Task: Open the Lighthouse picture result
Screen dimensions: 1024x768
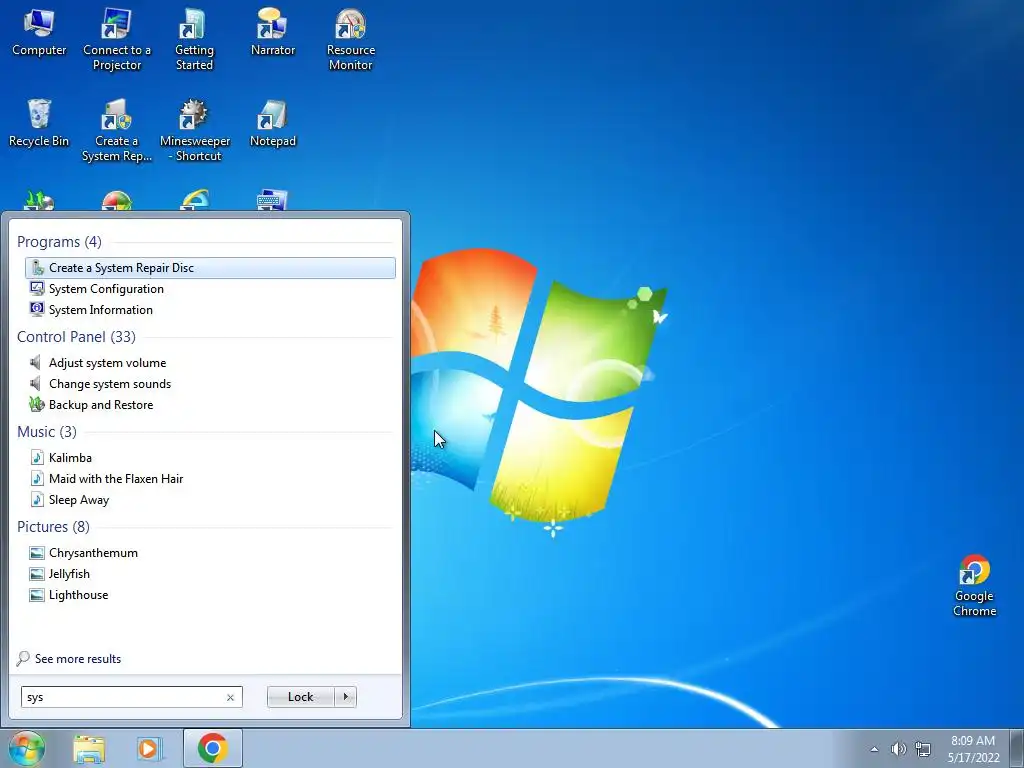Action: coord(210,594)
